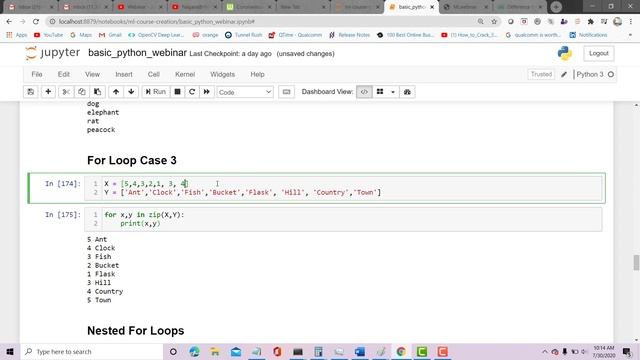Viewport: 640px width, 360px height.
Task: Restart kernel and run all cells icon
Action: (207, 92)
